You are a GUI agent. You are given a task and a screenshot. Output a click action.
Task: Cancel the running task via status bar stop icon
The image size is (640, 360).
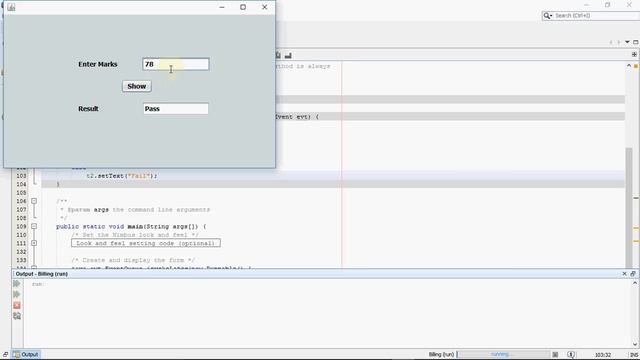pos(555,354)
